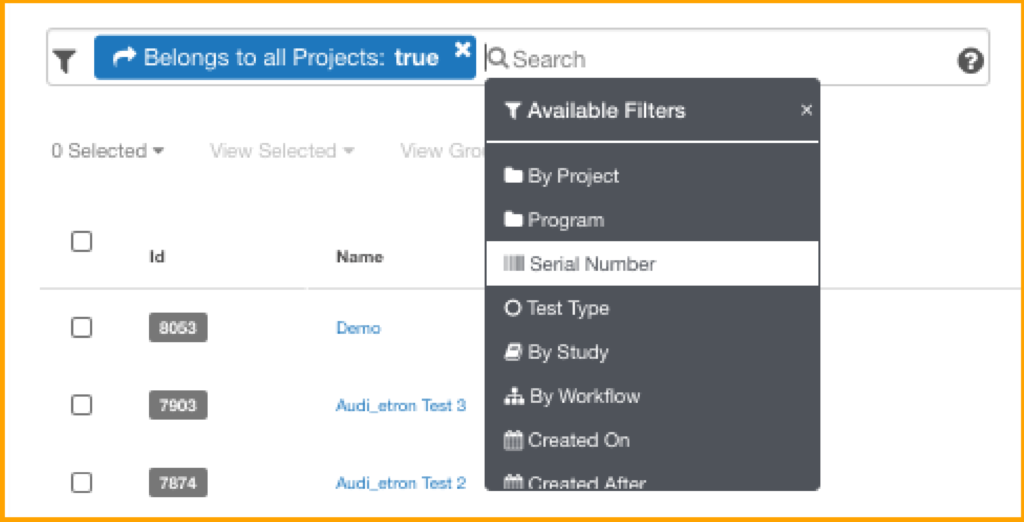The width and height of the screenshot is (1024, 522).
Task: Click the 7903 id badge
Action: pos(178,405)
